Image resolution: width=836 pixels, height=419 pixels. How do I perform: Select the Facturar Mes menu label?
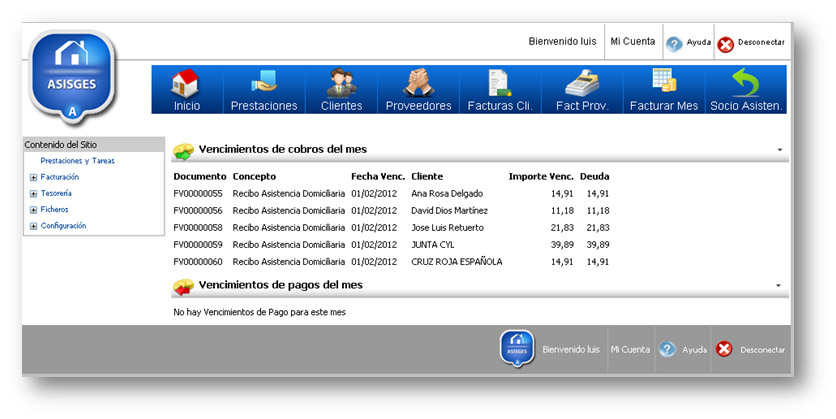click(664, 106)
